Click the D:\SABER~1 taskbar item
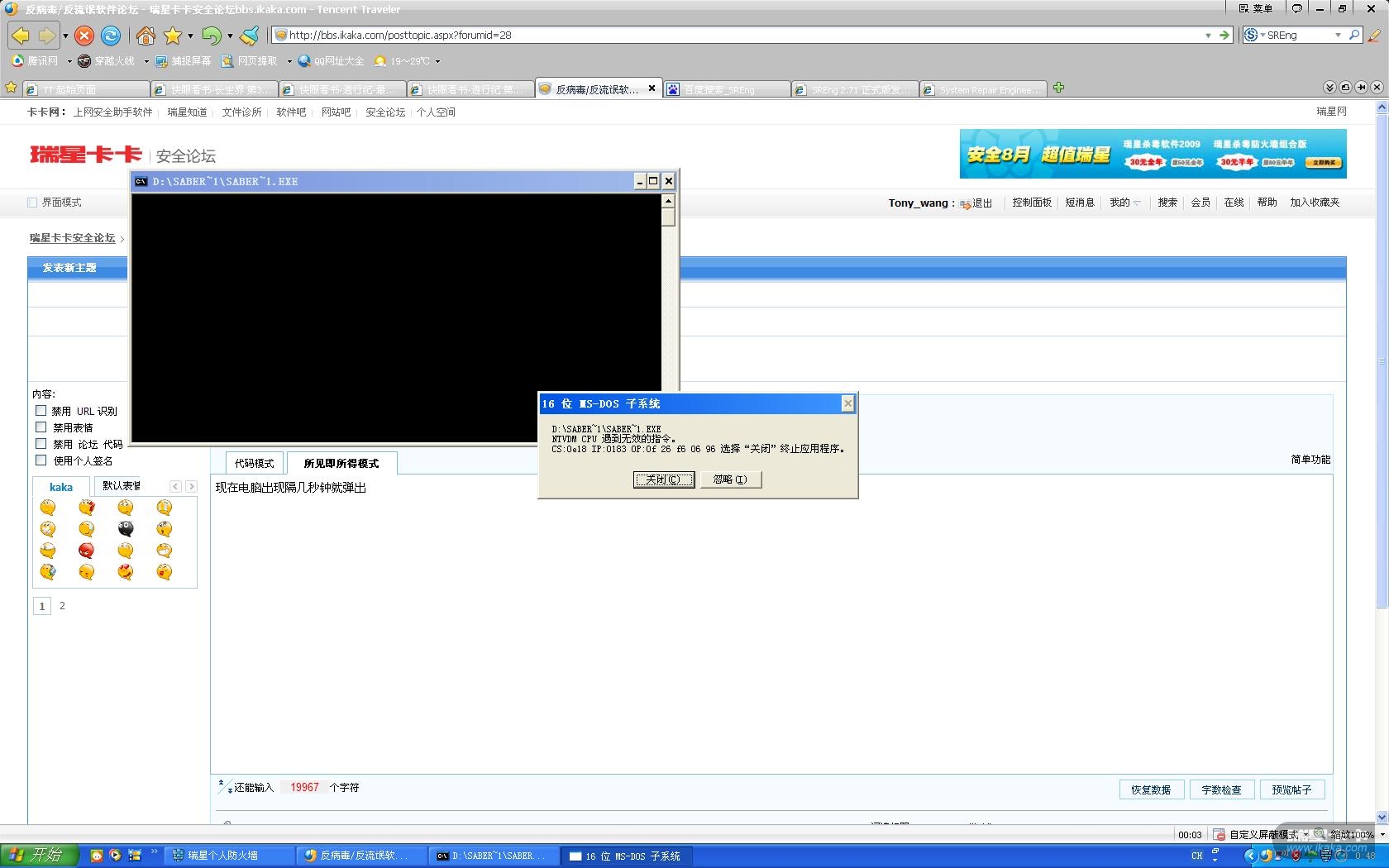 (494, 856)
